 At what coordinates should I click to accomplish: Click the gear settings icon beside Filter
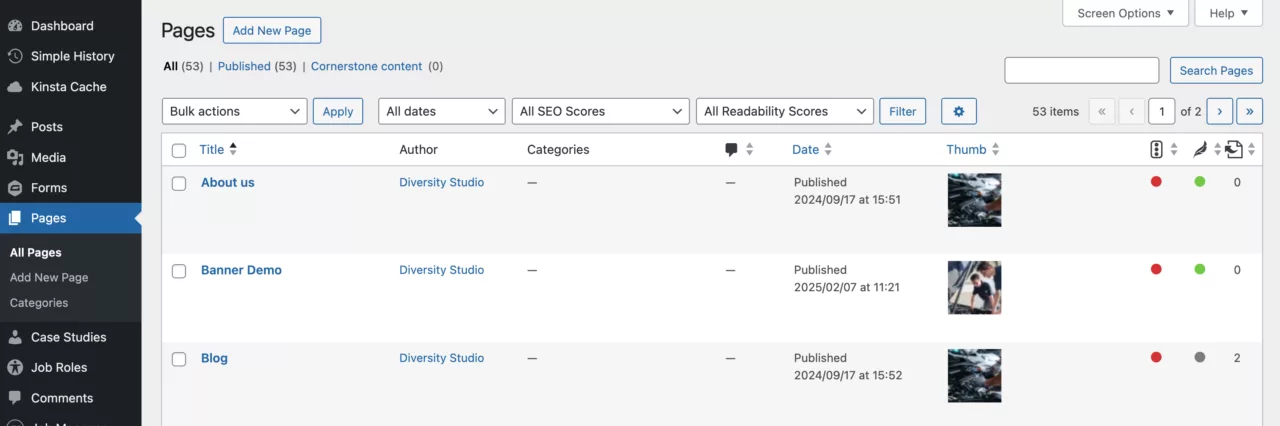(x=958, y=111)
